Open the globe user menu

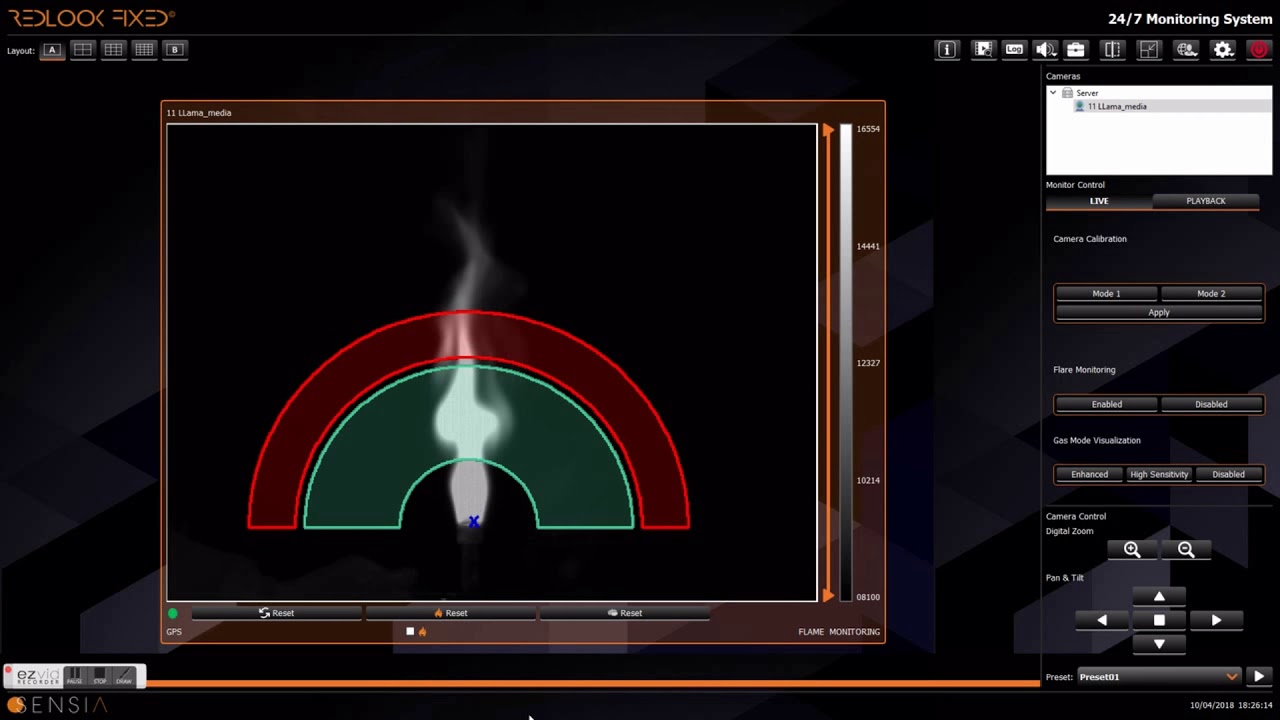pos(1186,50)
